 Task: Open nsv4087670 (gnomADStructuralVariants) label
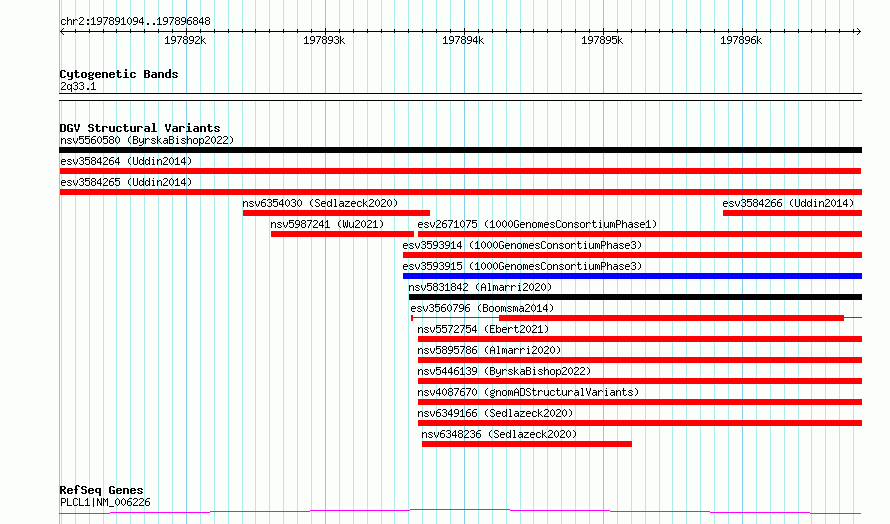[528, 392]
